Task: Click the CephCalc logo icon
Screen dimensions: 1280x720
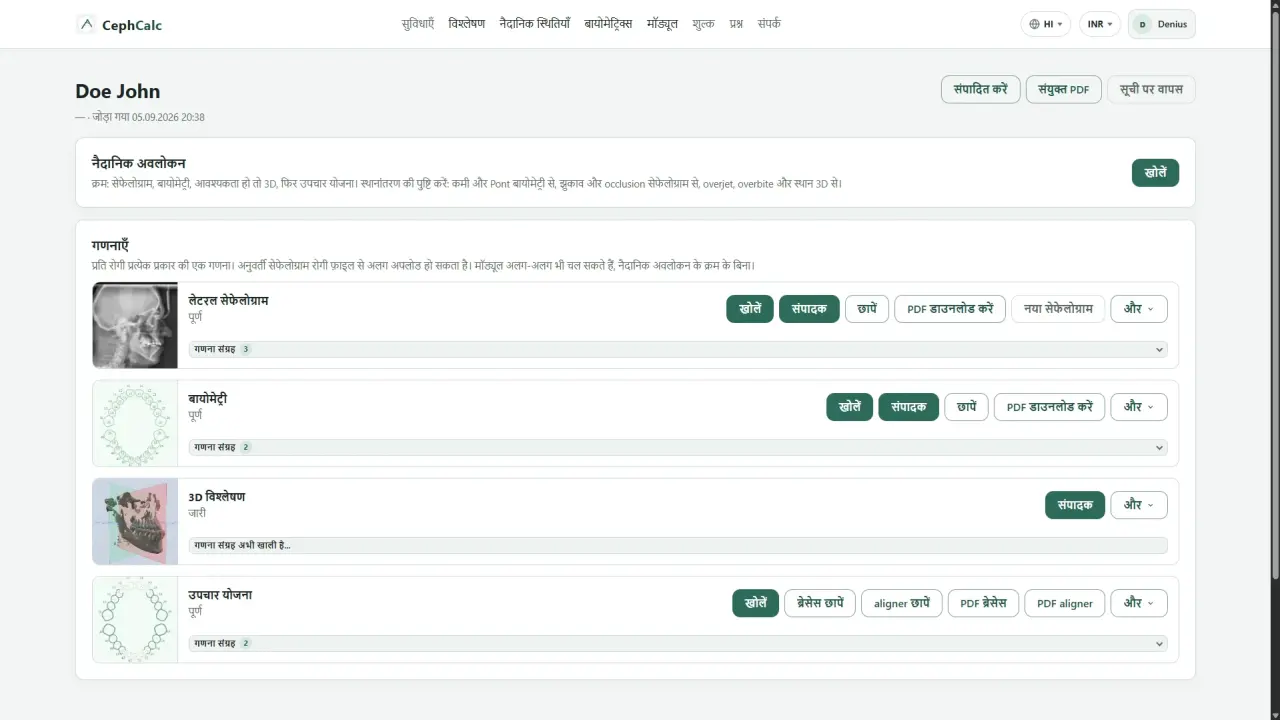Action: point(86,24)
